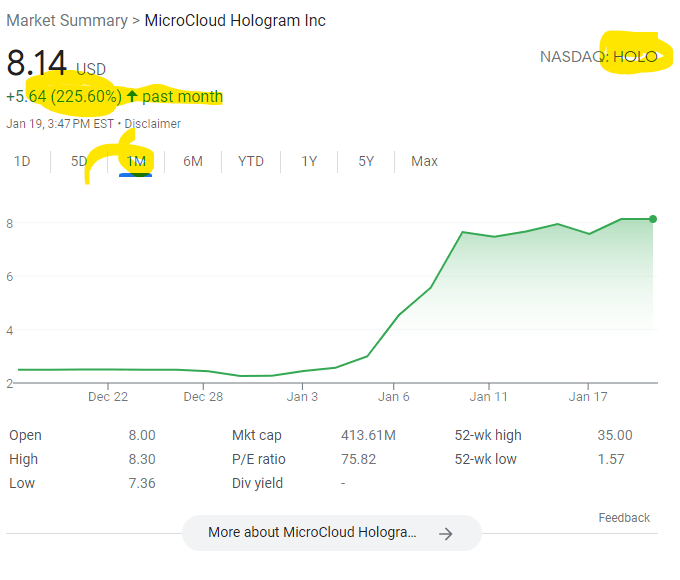Open the 1Y chart view
This screenshot has height=580, width=680.
tap(309, 161)
